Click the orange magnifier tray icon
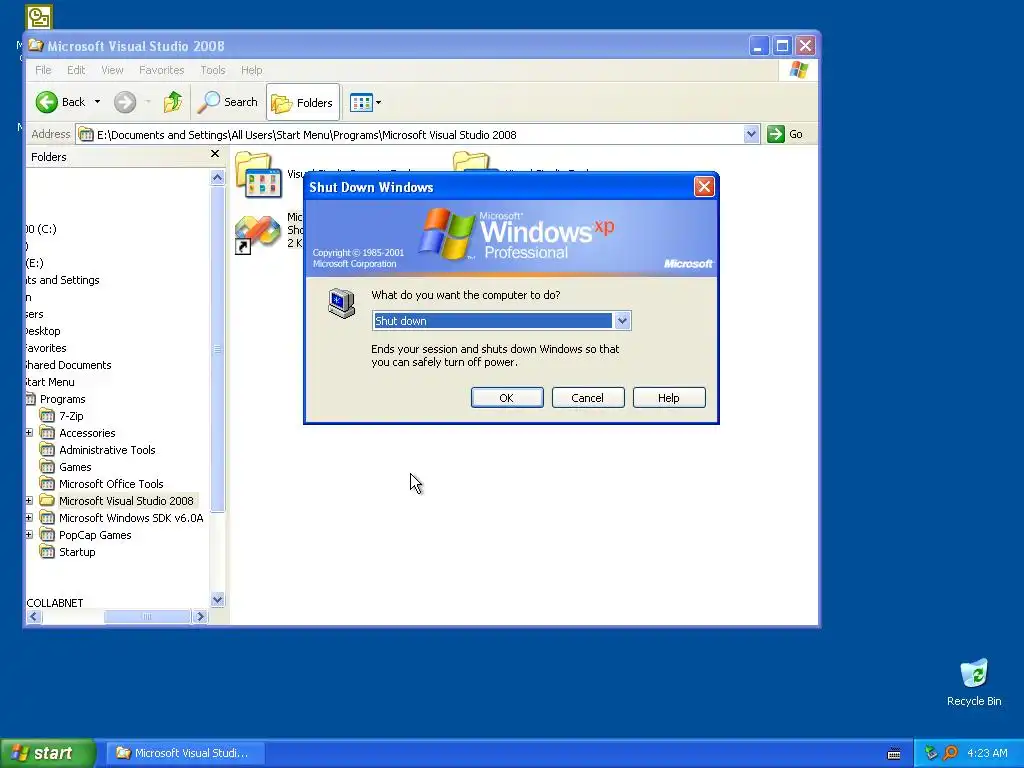1024x768 pixels. pos(951,753)
